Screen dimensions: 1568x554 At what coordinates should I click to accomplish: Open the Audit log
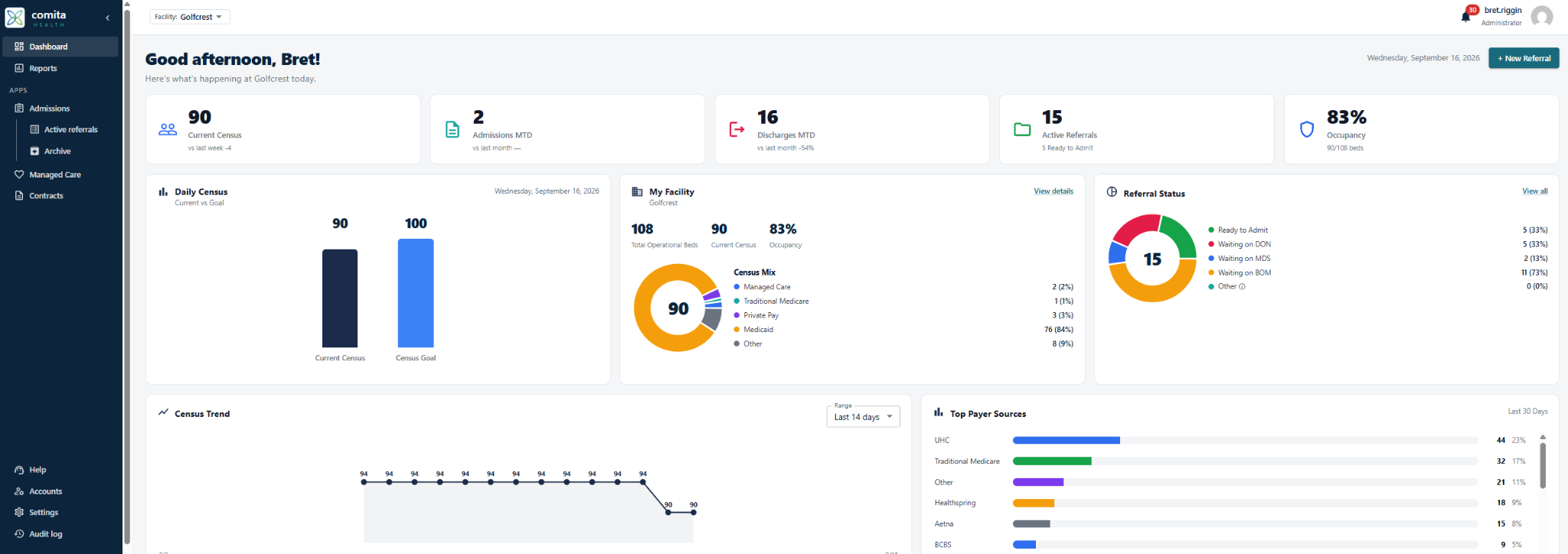(60, 534)
